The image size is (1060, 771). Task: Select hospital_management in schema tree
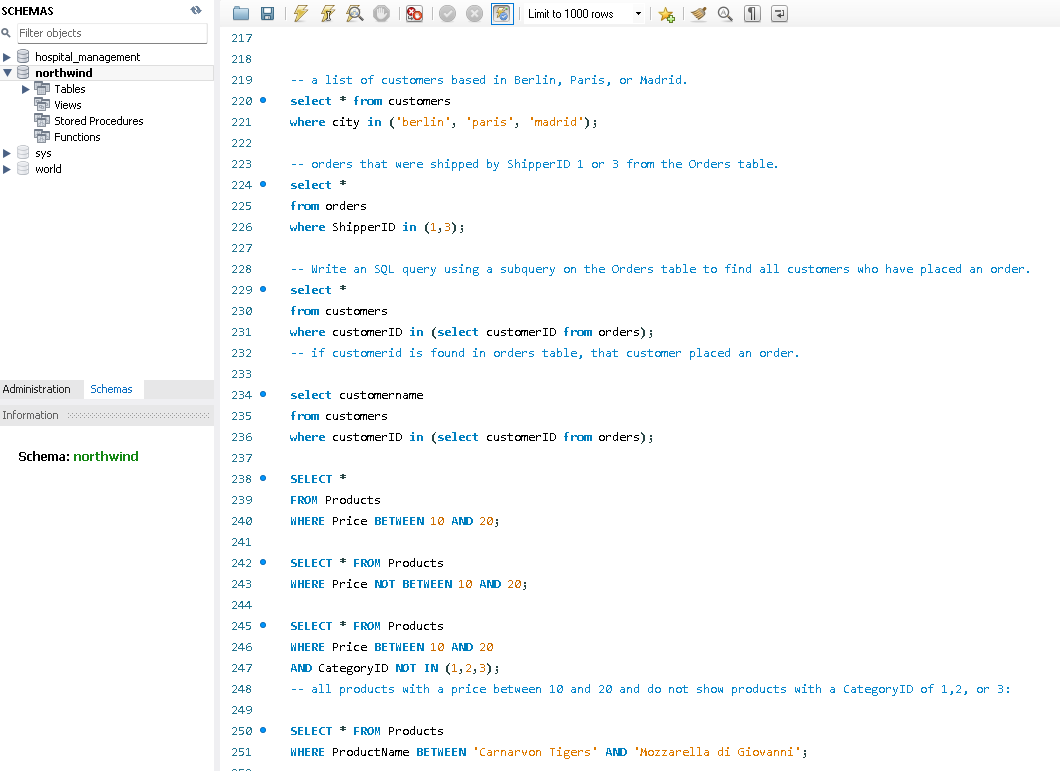87,57
